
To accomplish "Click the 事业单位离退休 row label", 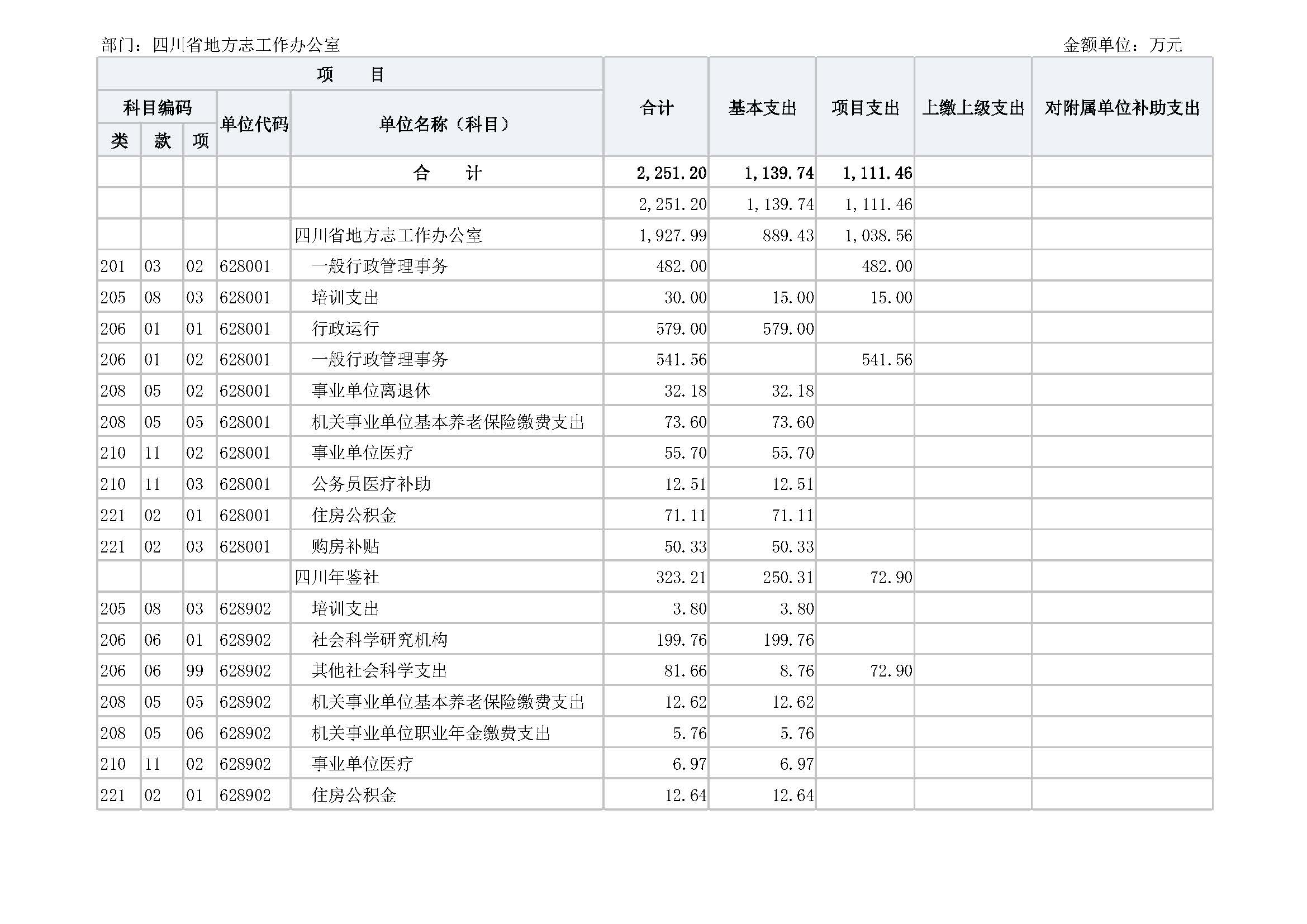I will tap(370, 391).
